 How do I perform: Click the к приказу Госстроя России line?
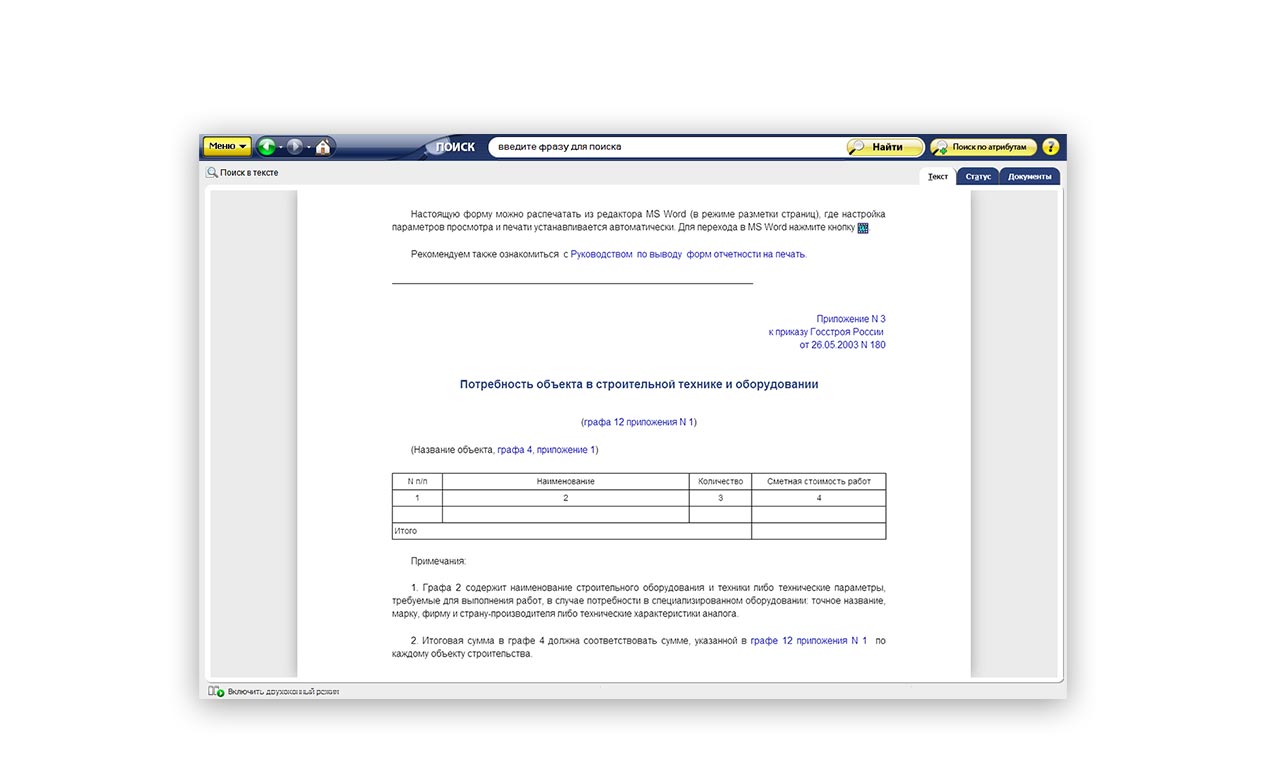pyautogui.click(x=826, y=332)
